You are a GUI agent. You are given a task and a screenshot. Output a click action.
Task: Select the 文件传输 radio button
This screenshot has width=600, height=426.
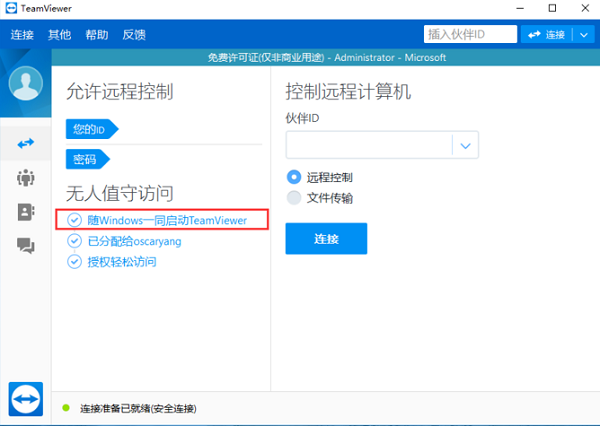point(294,198)
